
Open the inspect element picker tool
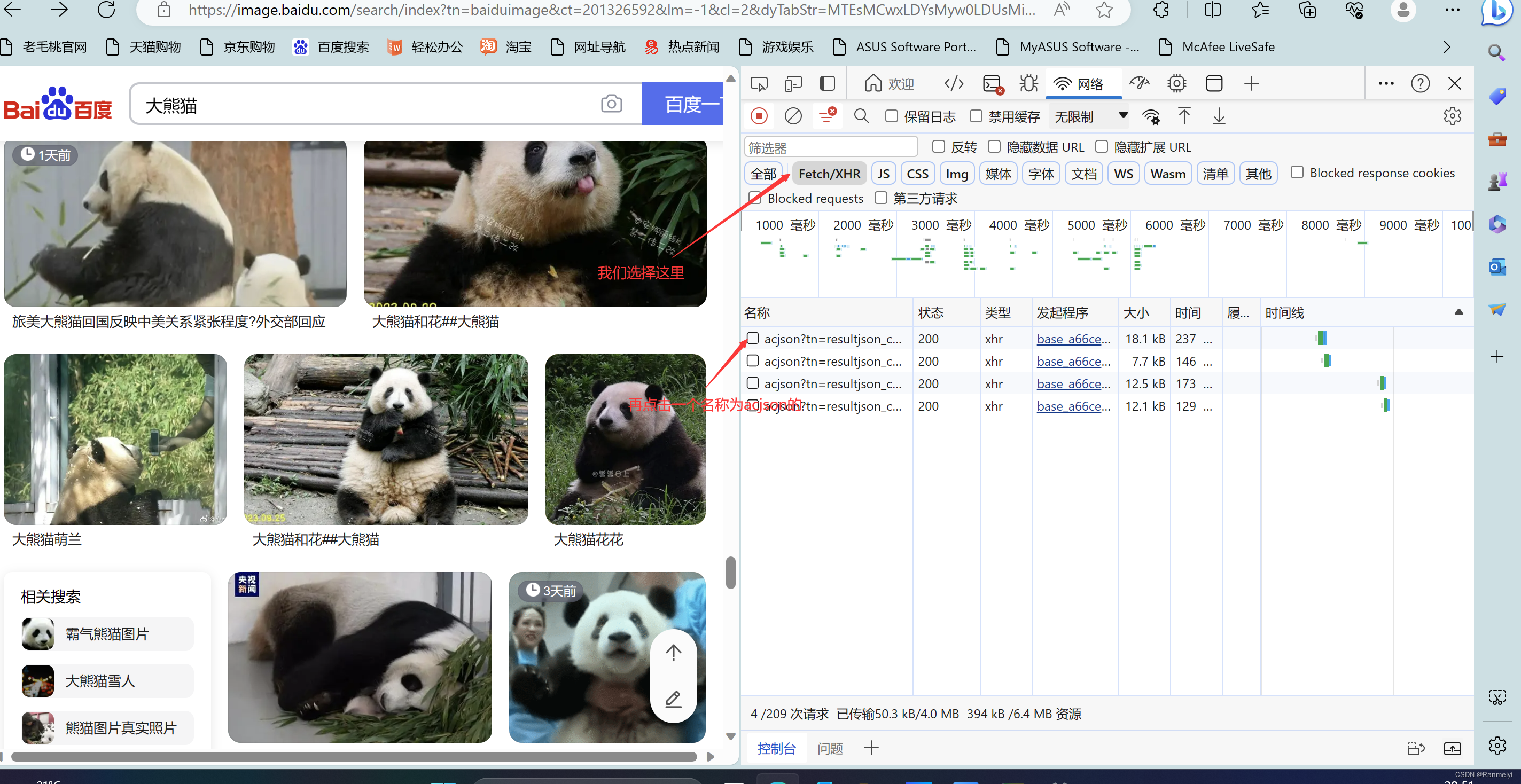(759, 84)
